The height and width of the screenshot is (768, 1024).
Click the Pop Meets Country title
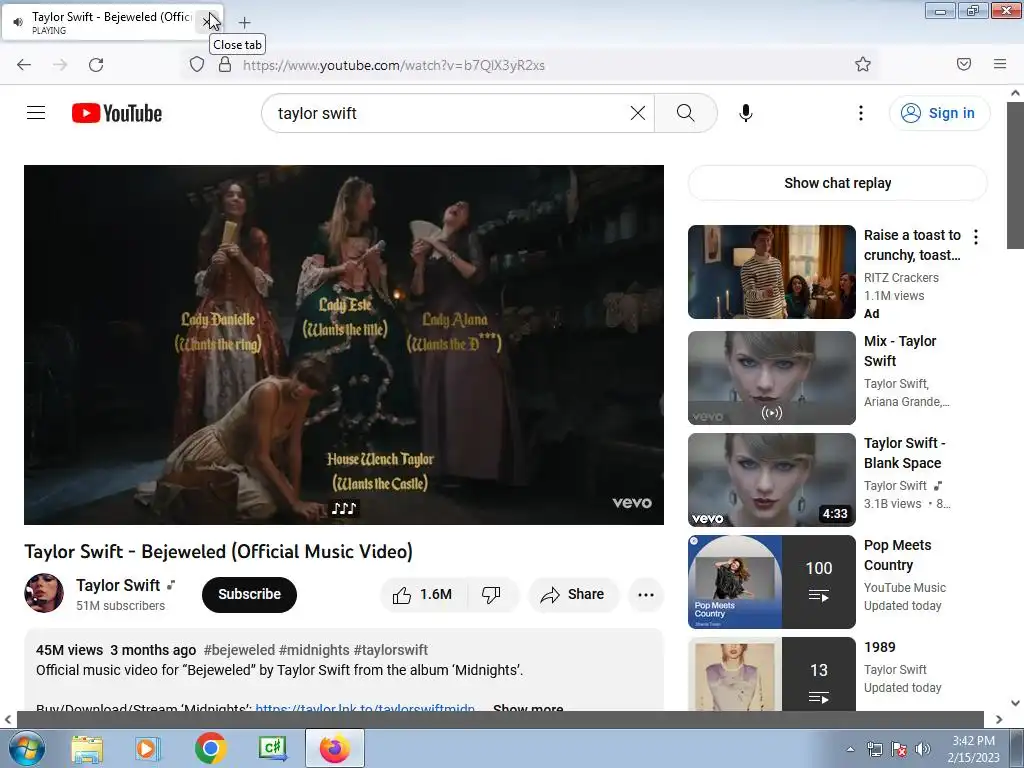tap(897, 555)
